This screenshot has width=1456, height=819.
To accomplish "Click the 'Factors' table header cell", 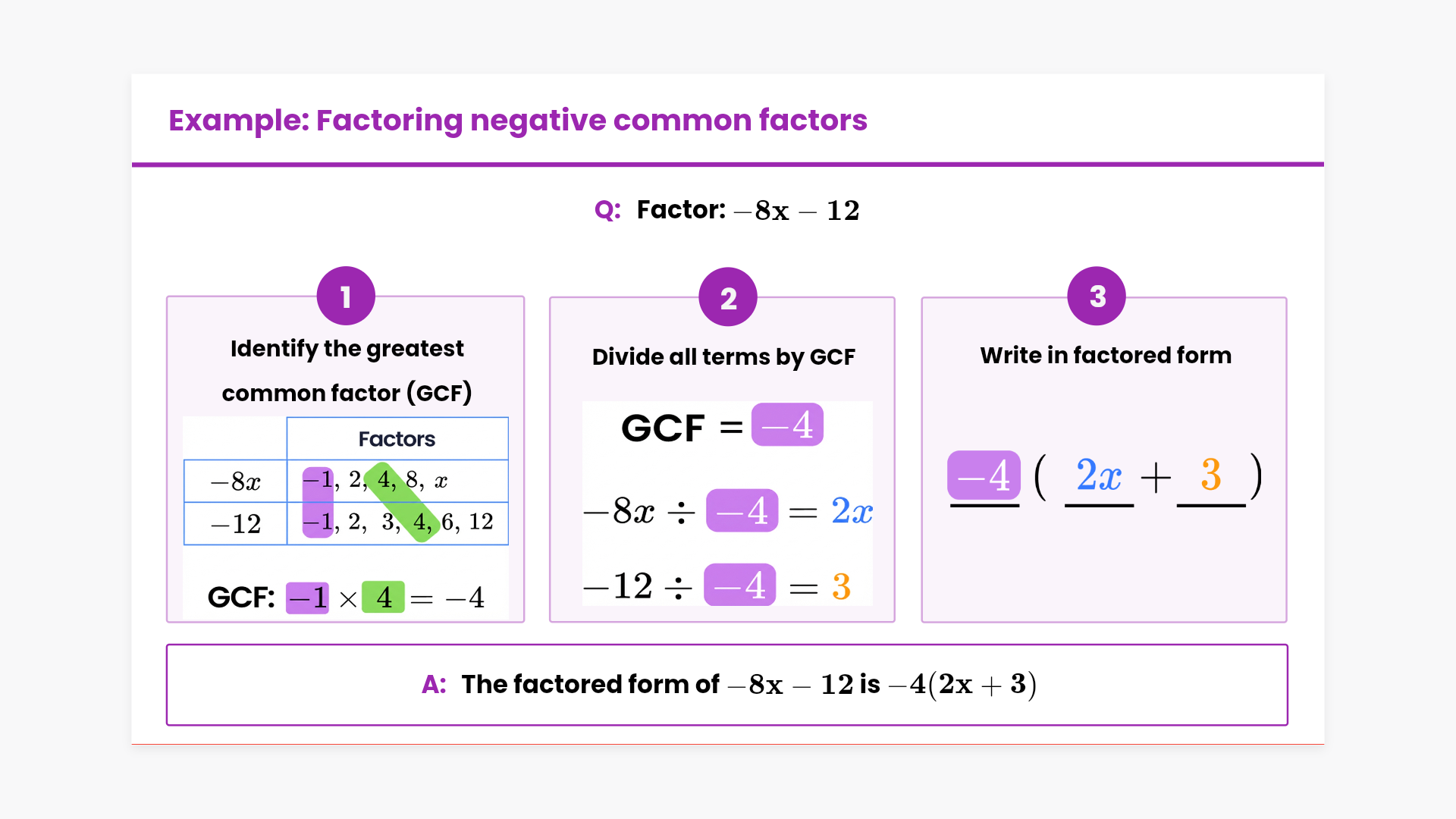I will click(397, 439).
